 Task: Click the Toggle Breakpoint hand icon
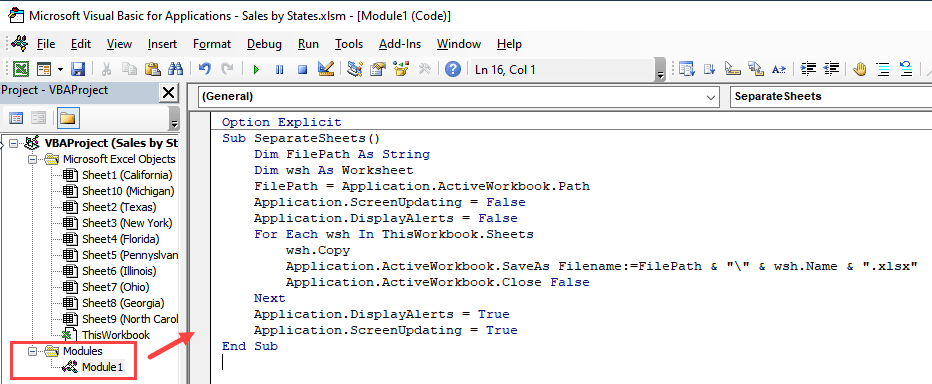pos(859,70)
